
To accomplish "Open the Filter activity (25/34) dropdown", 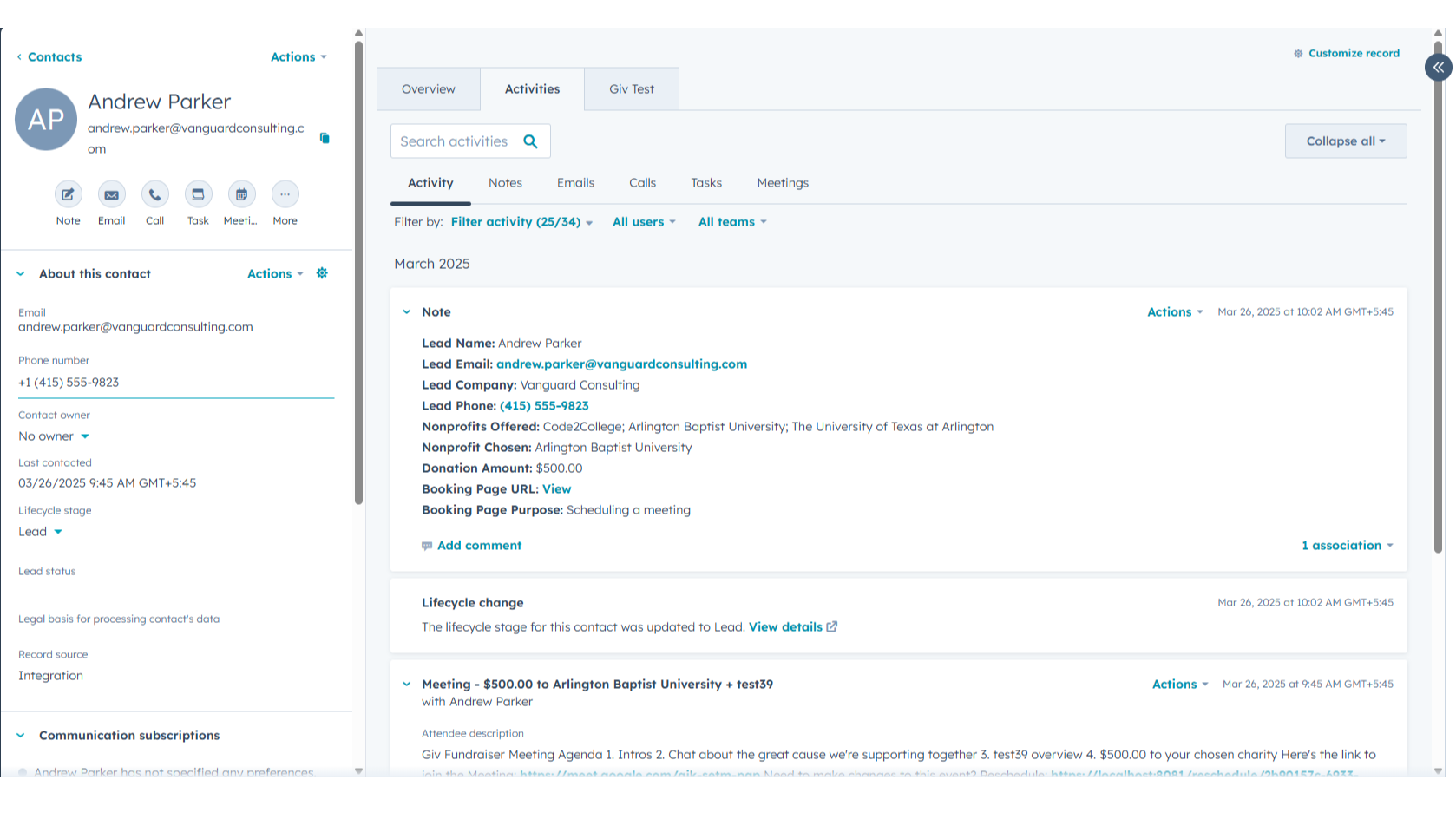I will pos(521,222).
